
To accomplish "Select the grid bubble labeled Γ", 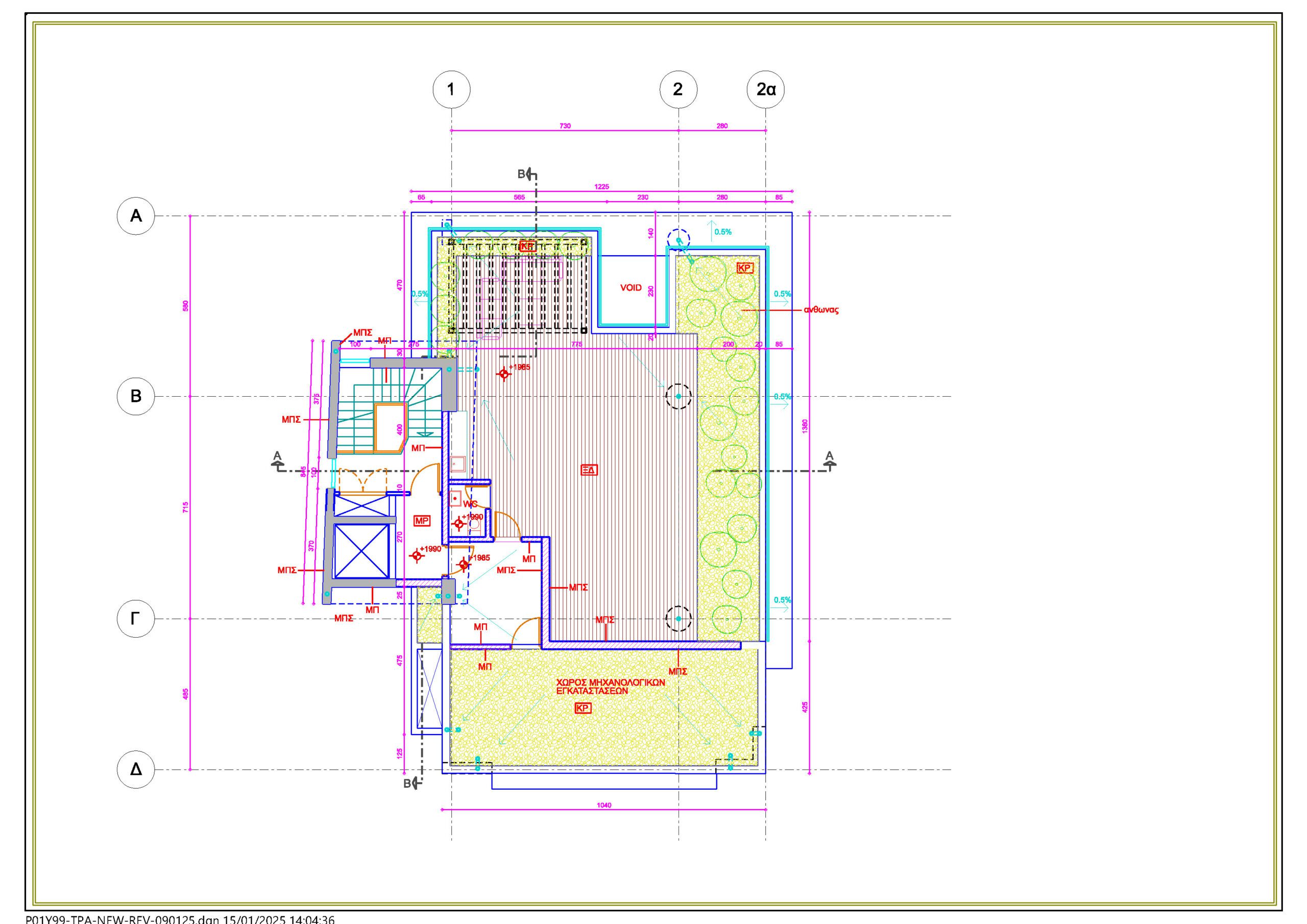I will coord(135,618).
